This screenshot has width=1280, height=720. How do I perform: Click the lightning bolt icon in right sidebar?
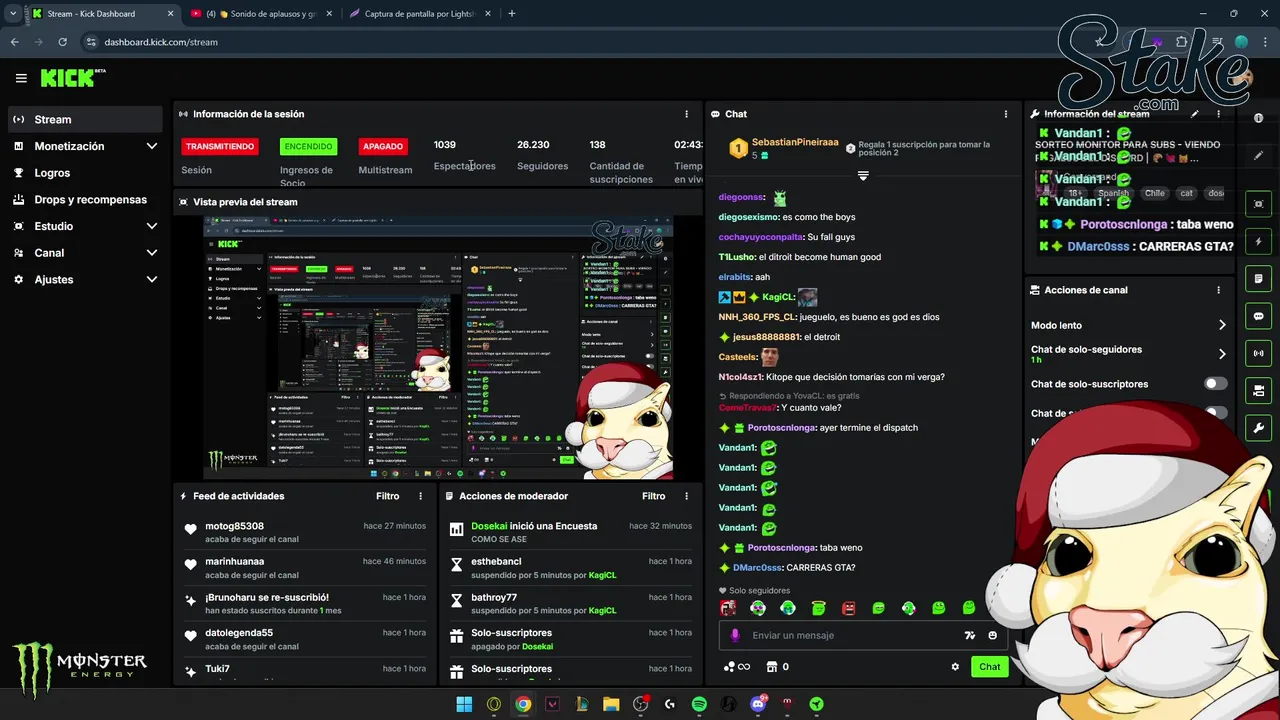tap(1259, 241)
